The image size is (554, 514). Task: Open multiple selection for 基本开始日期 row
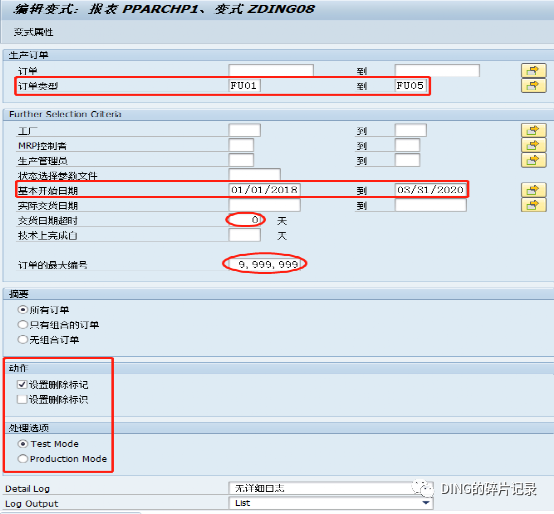533,190
